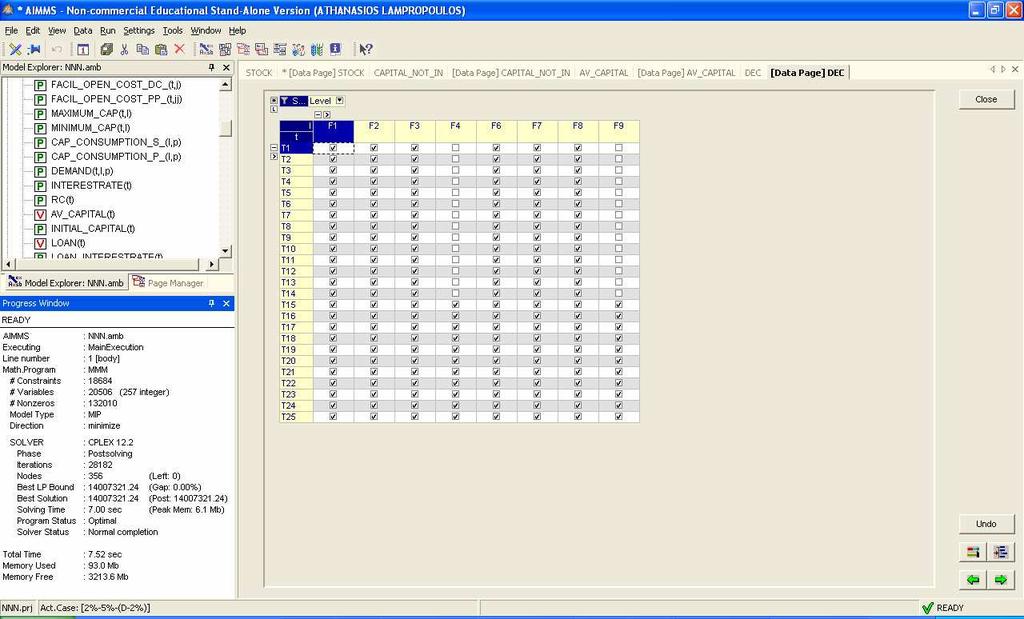Click the parameter icon beside MAXIMUM_CAP(t,l)
This screenshot has height=619, width=1024.
40,114
